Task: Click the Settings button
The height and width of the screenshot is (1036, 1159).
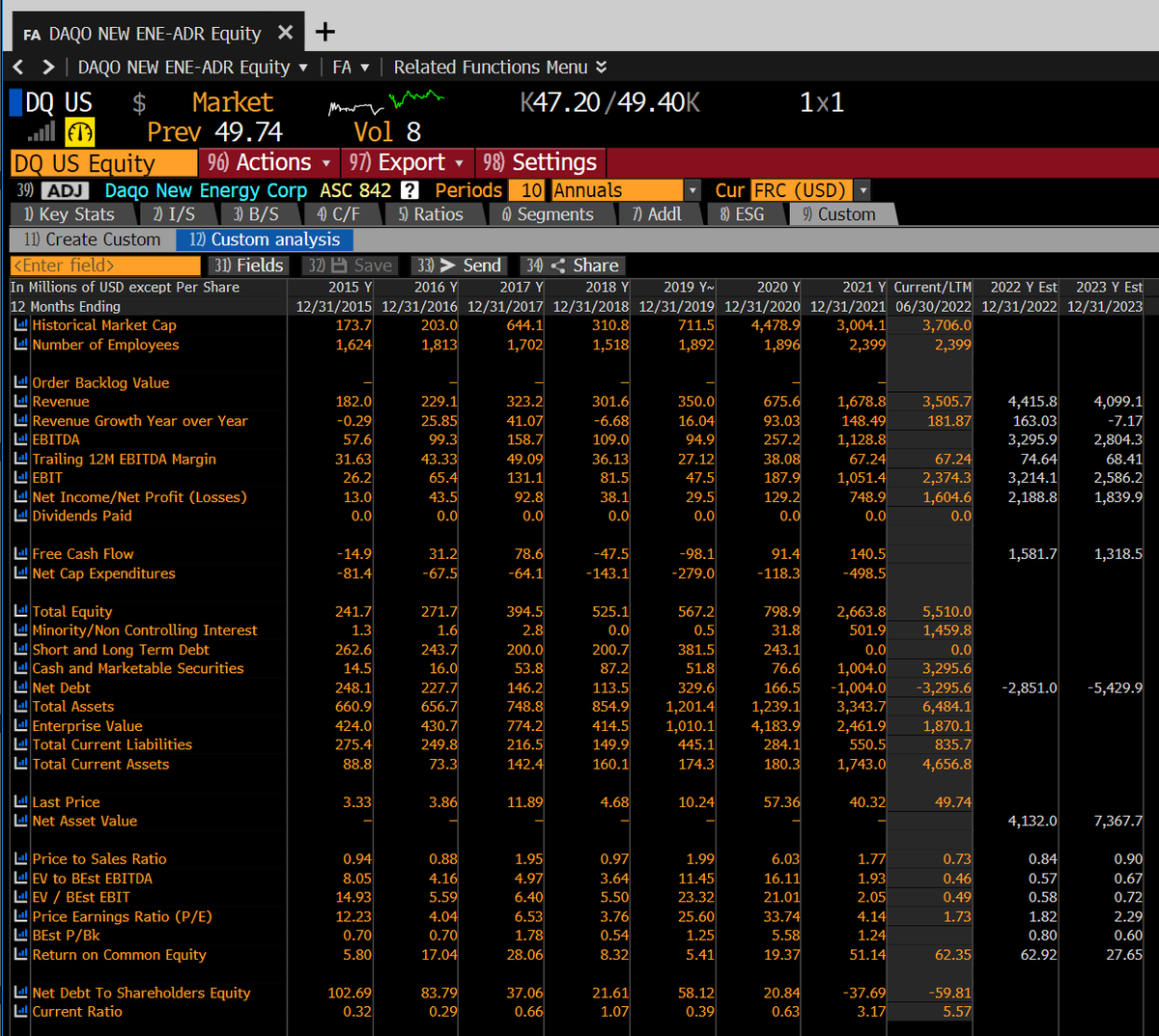Action: click(x=541, y=162)
